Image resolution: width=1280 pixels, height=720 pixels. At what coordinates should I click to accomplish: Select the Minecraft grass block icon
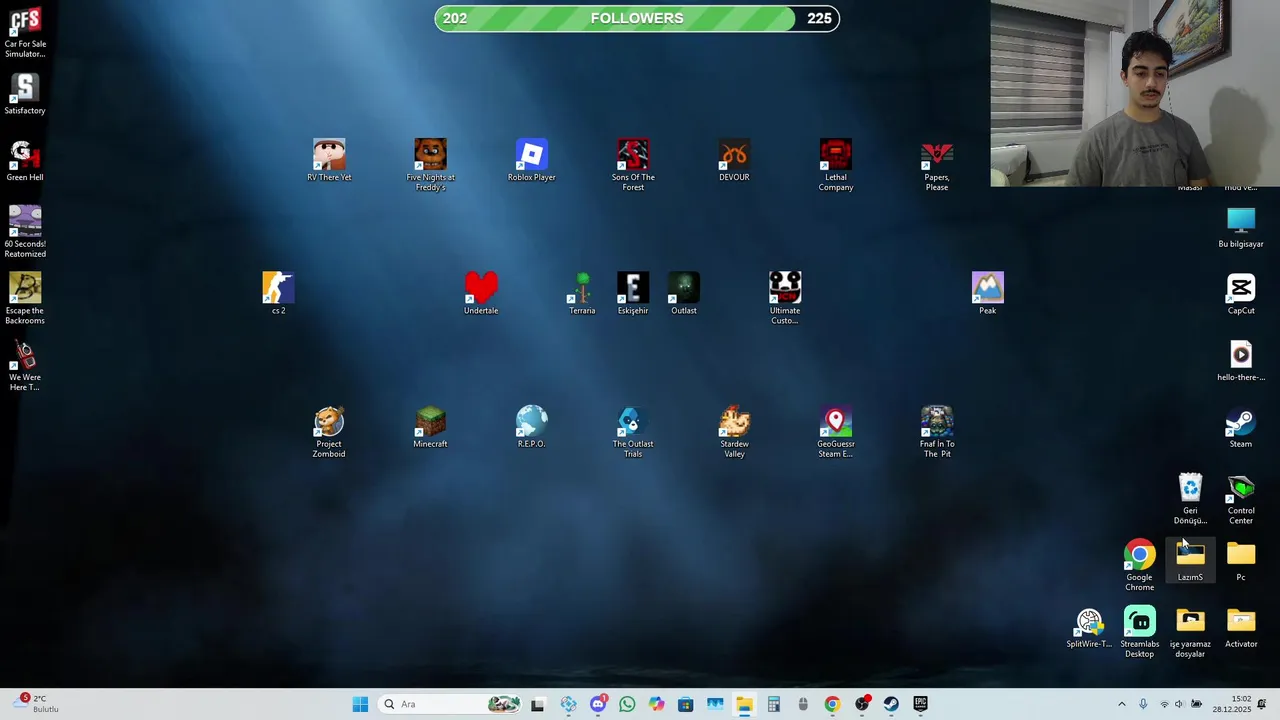tap(430, 428)
